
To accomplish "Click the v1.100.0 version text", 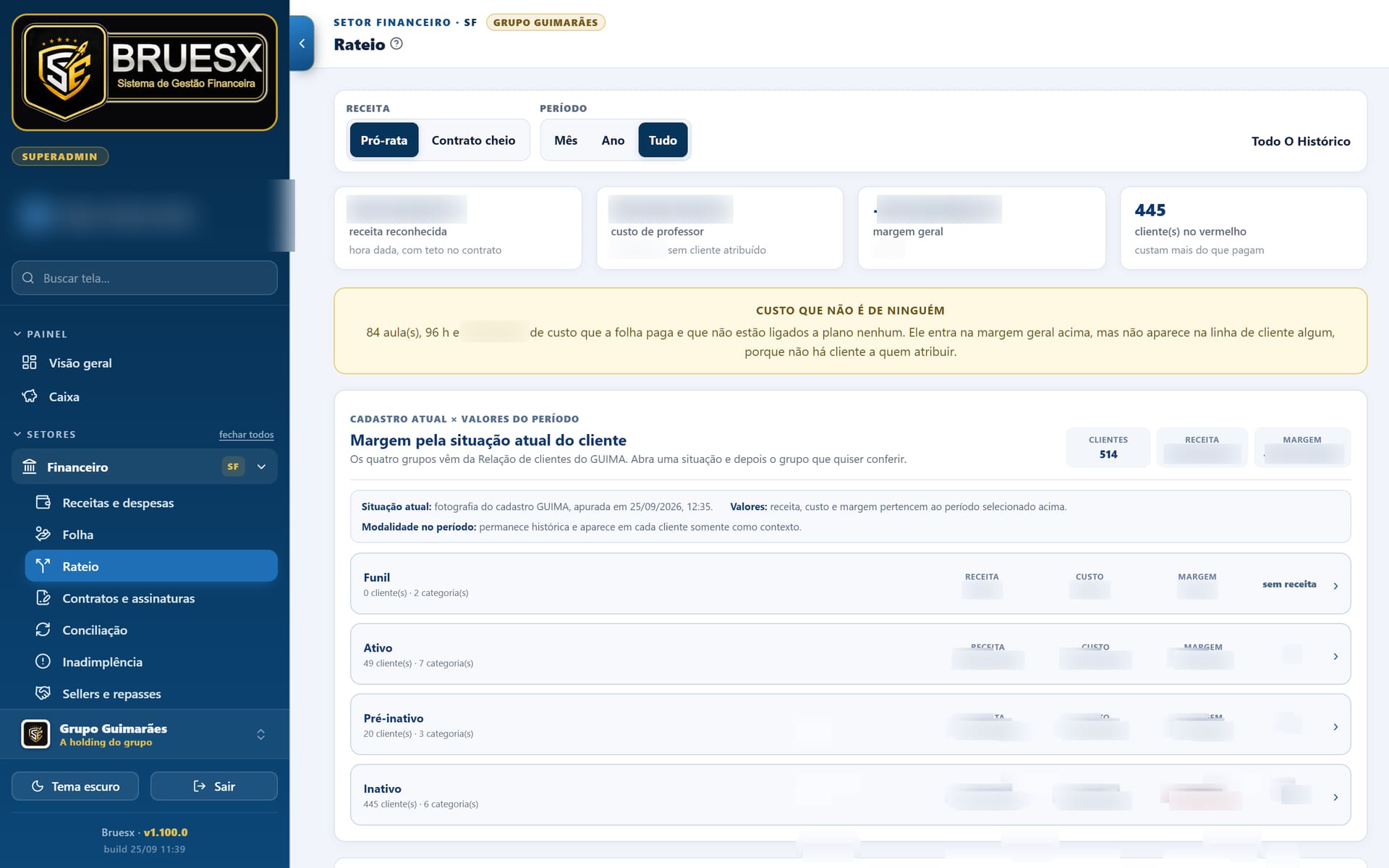I will (166, 832).
